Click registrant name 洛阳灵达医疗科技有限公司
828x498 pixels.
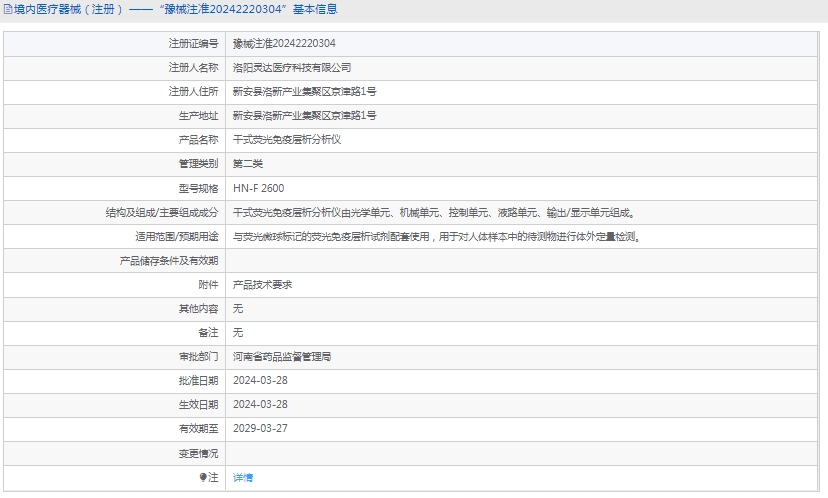tap(292, 68)
